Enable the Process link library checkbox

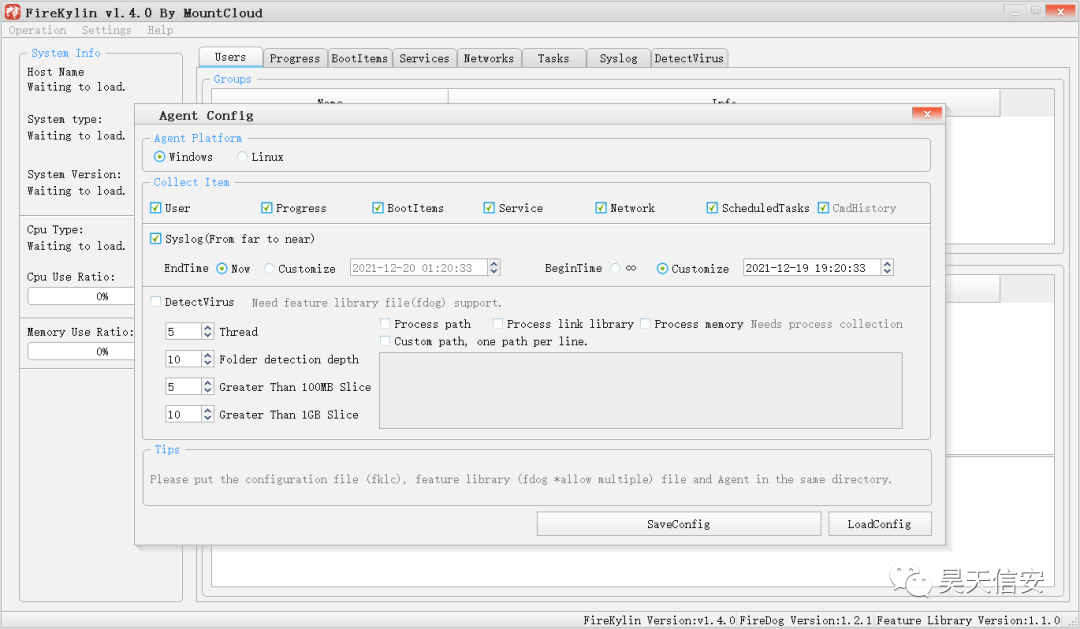coord(497,323)
